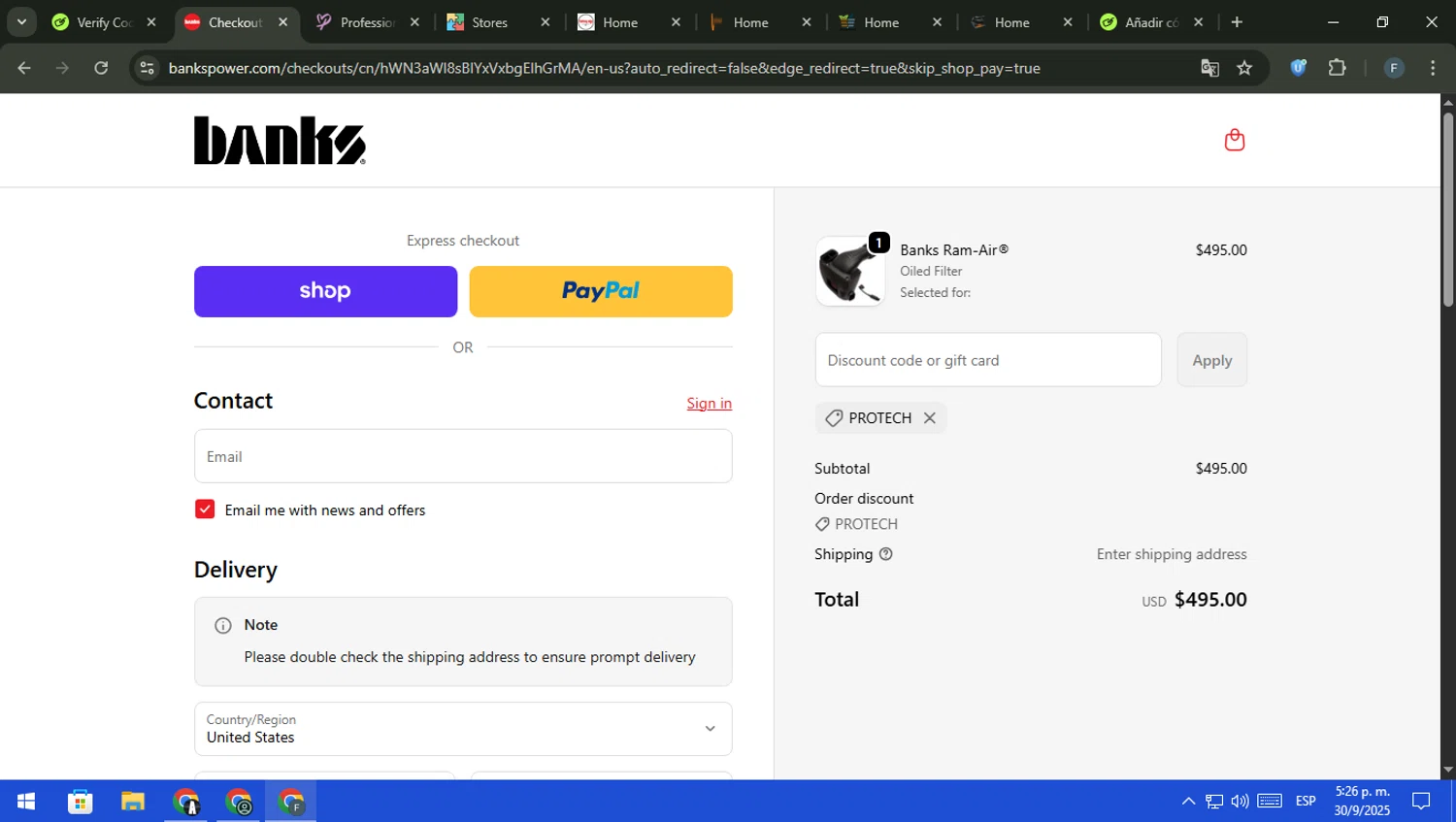Click the browser address bar URL

(604, 68)
